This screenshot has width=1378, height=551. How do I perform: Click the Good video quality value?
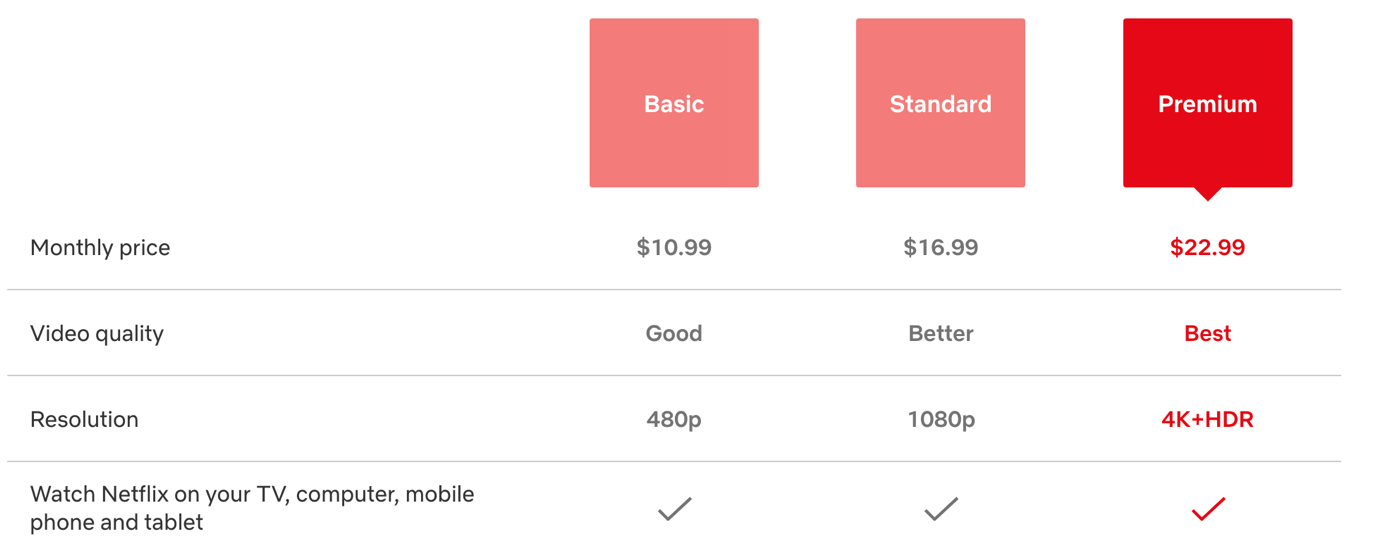tap(674, 334)
